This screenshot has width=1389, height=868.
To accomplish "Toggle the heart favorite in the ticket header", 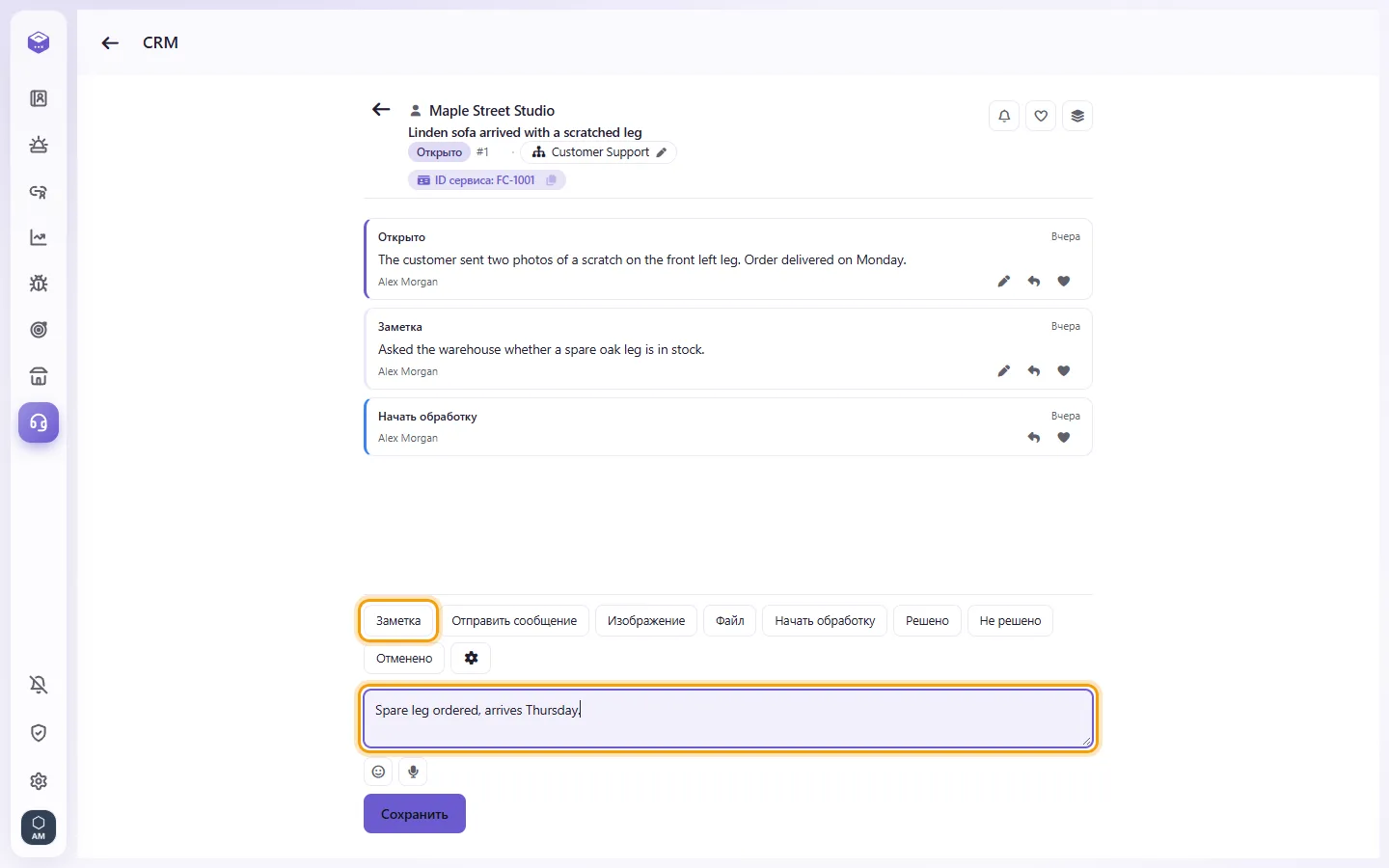I will coord(1041,116).
